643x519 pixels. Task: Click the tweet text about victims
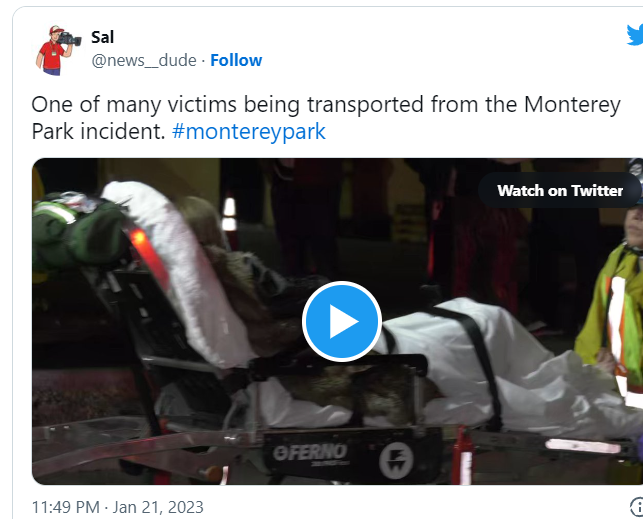pyautogui.click(x=326, y=118)
